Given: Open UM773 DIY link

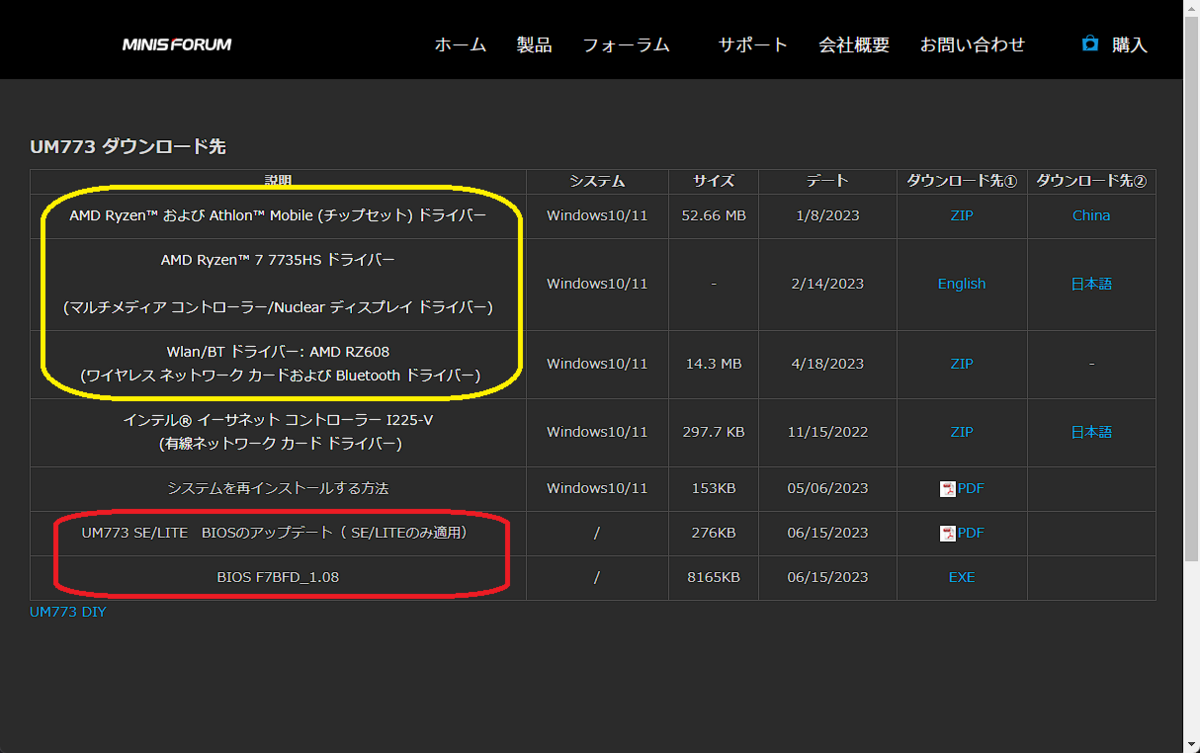Looking at the screenshot, I should (x=68, y=611).
